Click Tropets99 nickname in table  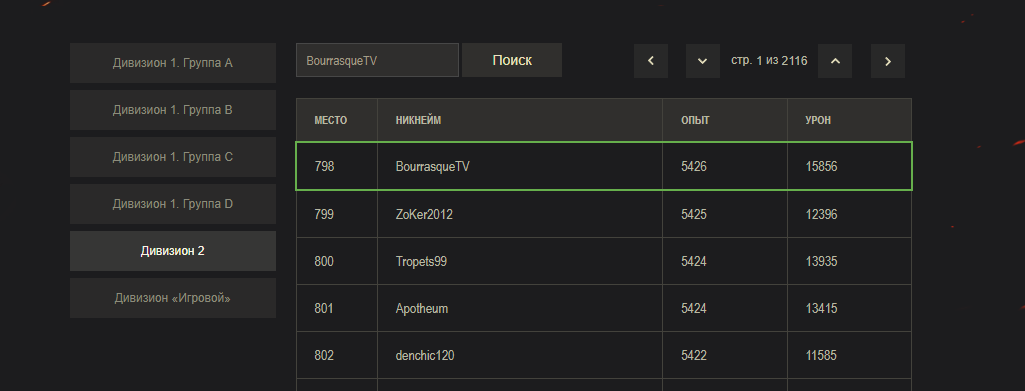[421, 262]
